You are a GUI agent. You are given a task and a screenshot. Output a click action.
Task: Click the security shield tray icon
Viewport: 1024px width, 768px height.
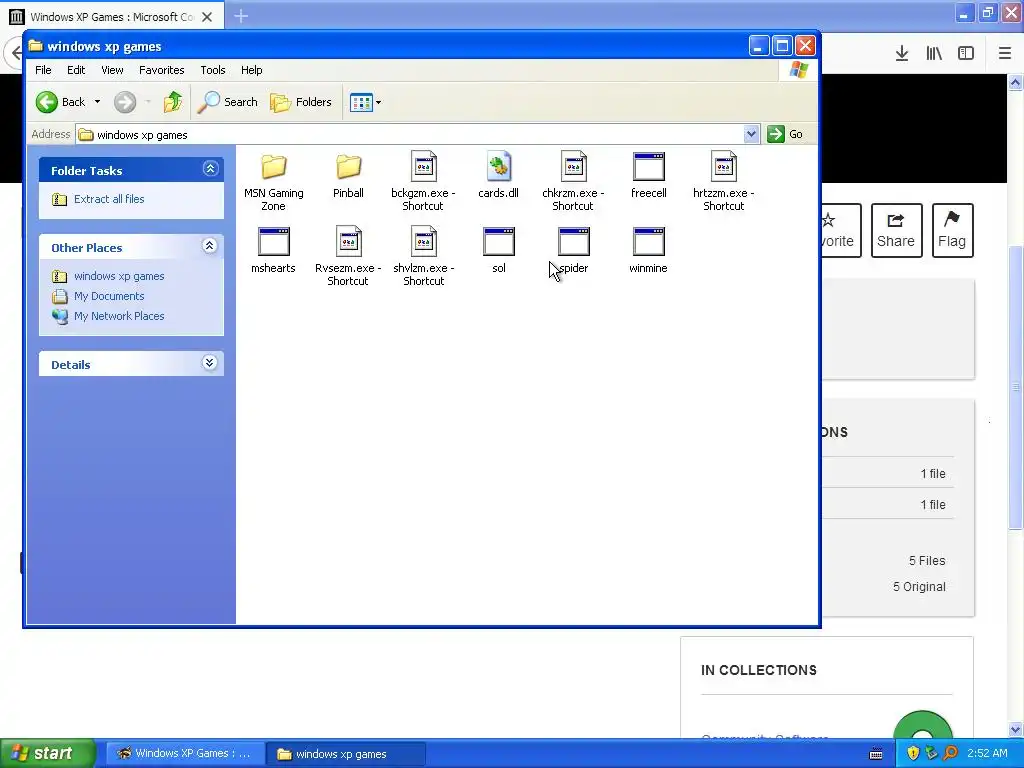[x=913, y=753]
